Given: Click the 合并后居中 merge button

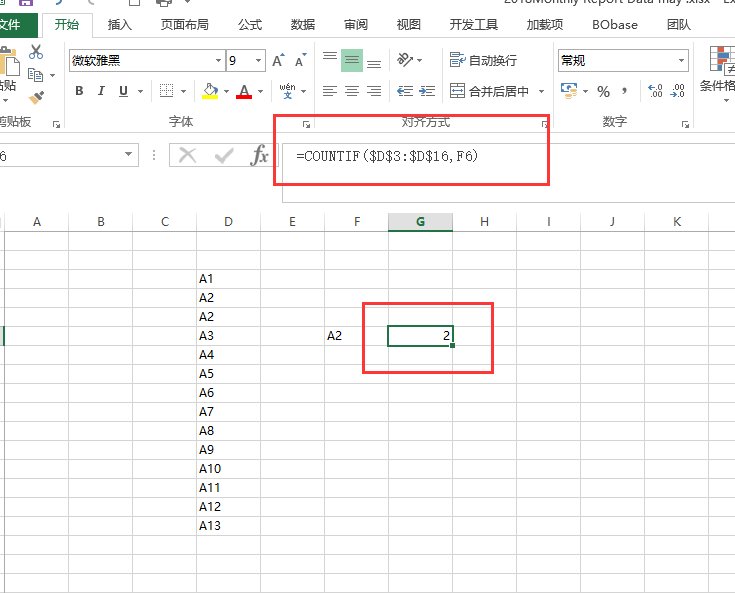Looking at the screenshot, I should click(490, 90).
